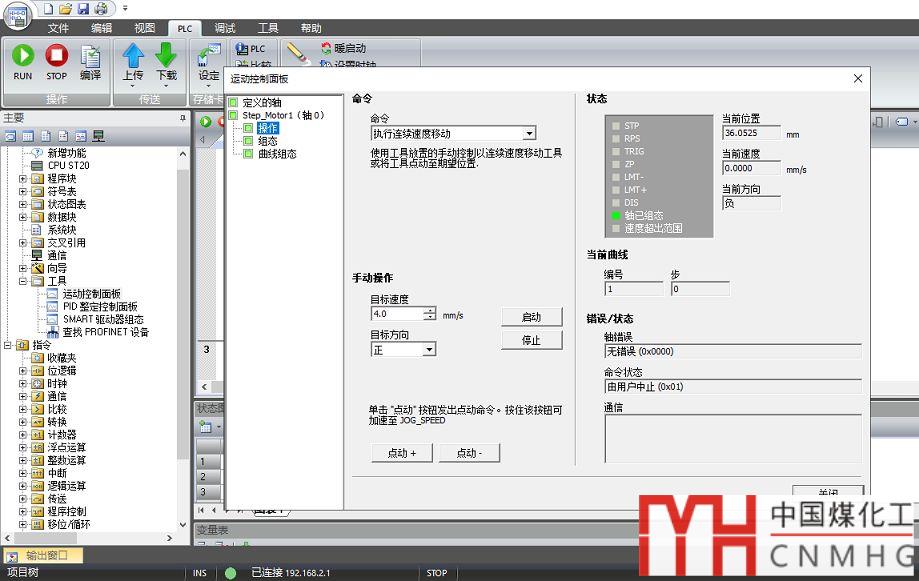The height and width of the screenshot is (581, 919).
Task: Click the 输出窗口 tab at bottom
Action: click(43, 555)
